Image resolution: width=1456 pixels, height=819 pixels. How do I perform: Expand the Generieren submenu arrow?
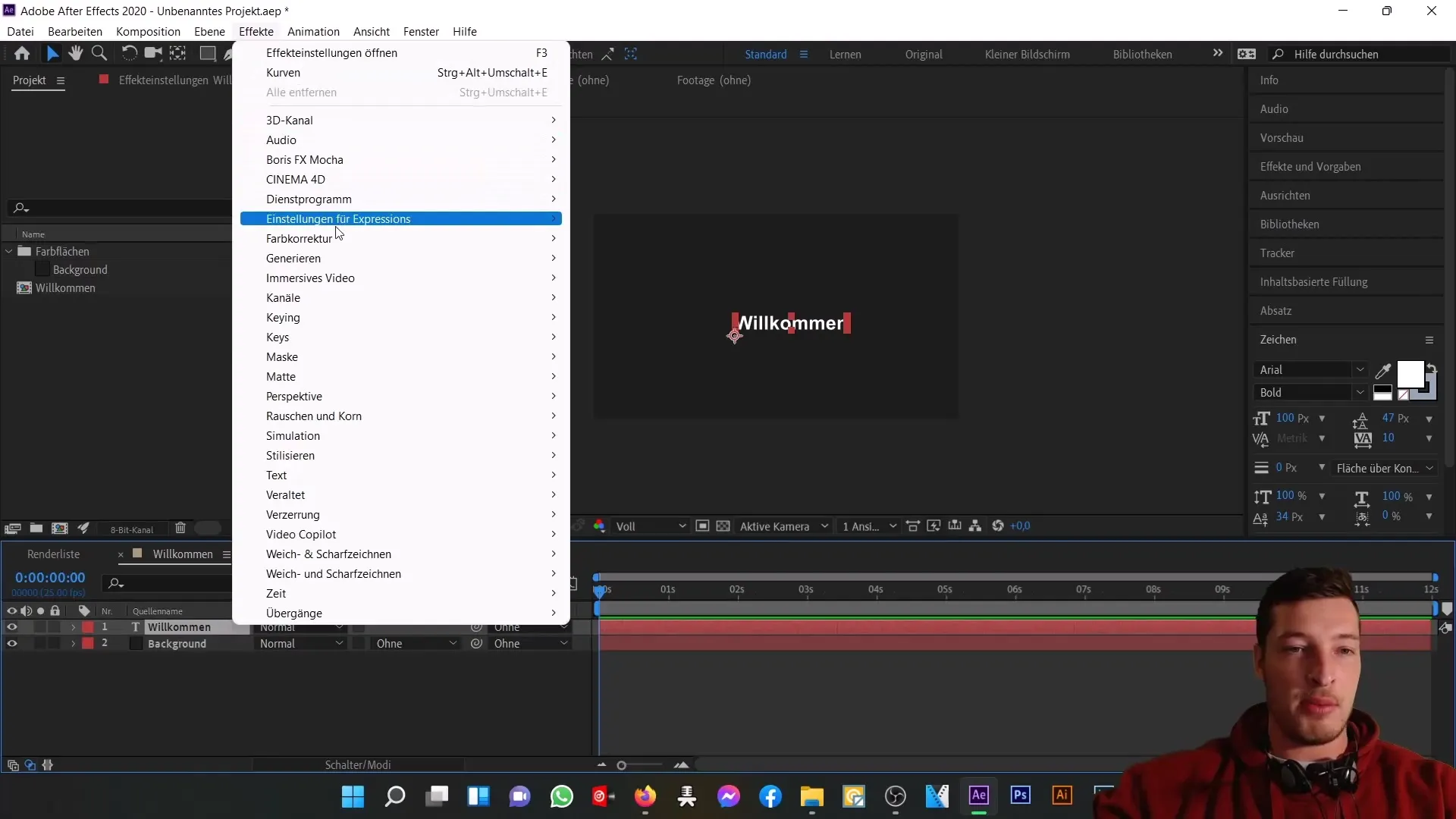[x=554, y=259]
